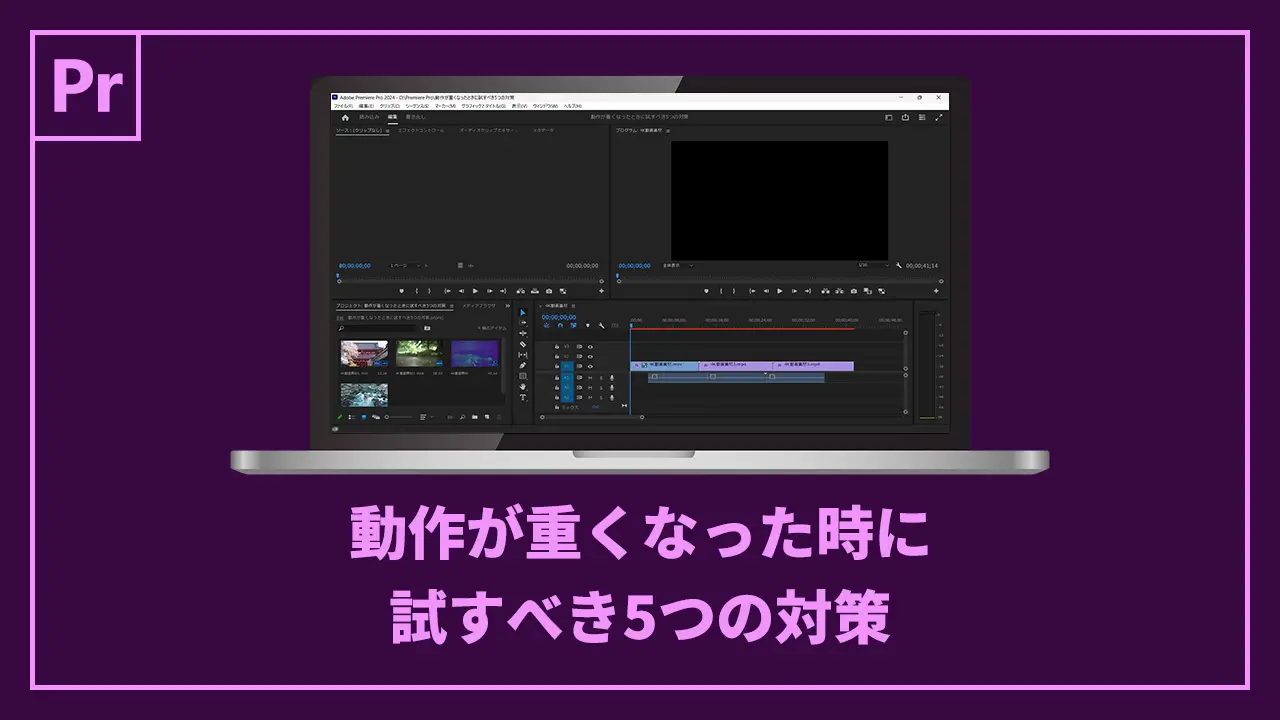
Task: Play in the Source monitor
Action: [475, 291]
